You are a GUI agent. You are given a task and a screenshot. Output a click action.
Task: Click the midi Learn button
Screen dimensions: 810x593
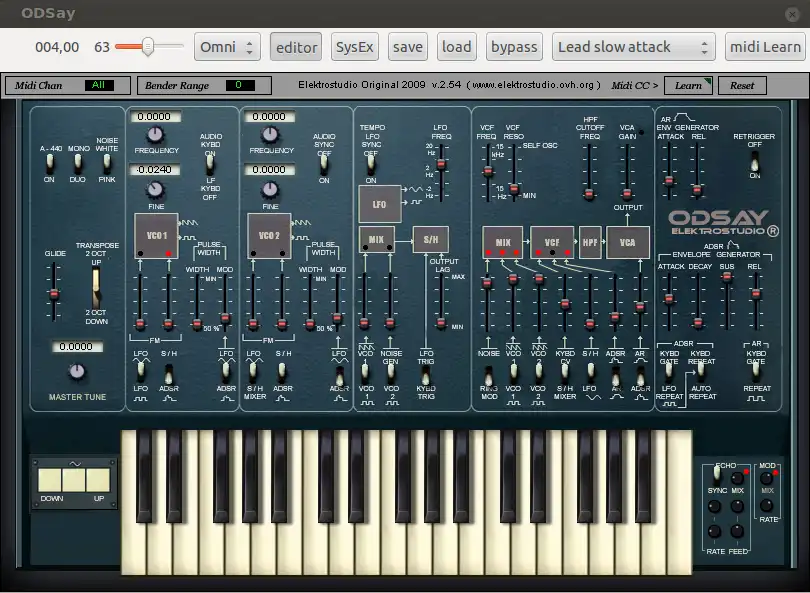pos(765,47)
